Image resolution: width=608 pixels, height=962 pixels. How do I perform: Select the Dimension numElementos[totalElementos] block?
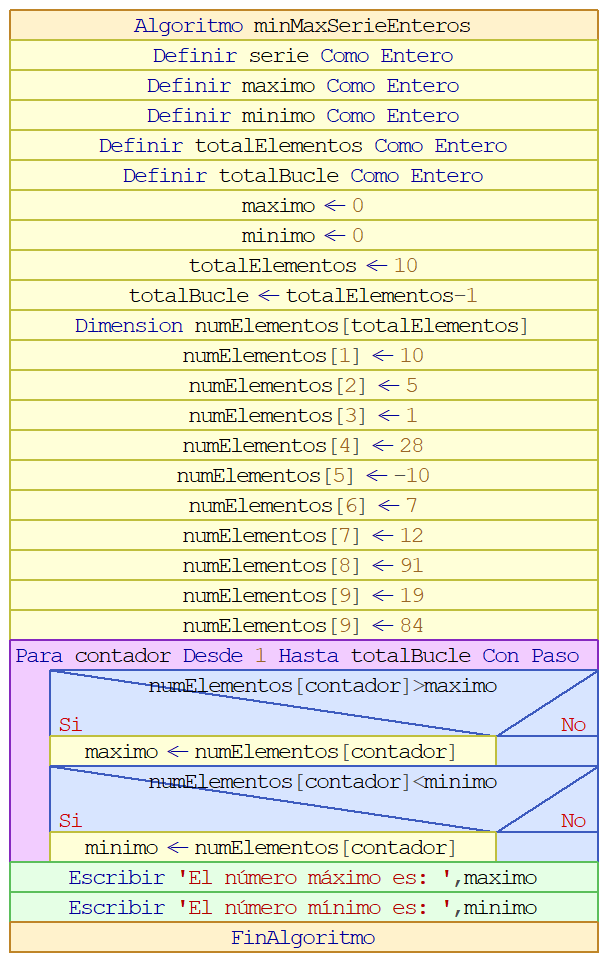point(304,326)
